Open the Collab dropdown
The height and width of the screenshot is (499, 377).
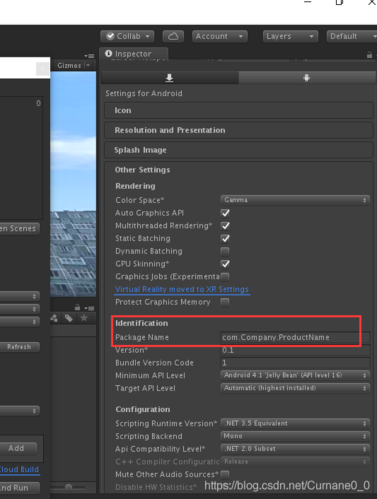(127, 36)
